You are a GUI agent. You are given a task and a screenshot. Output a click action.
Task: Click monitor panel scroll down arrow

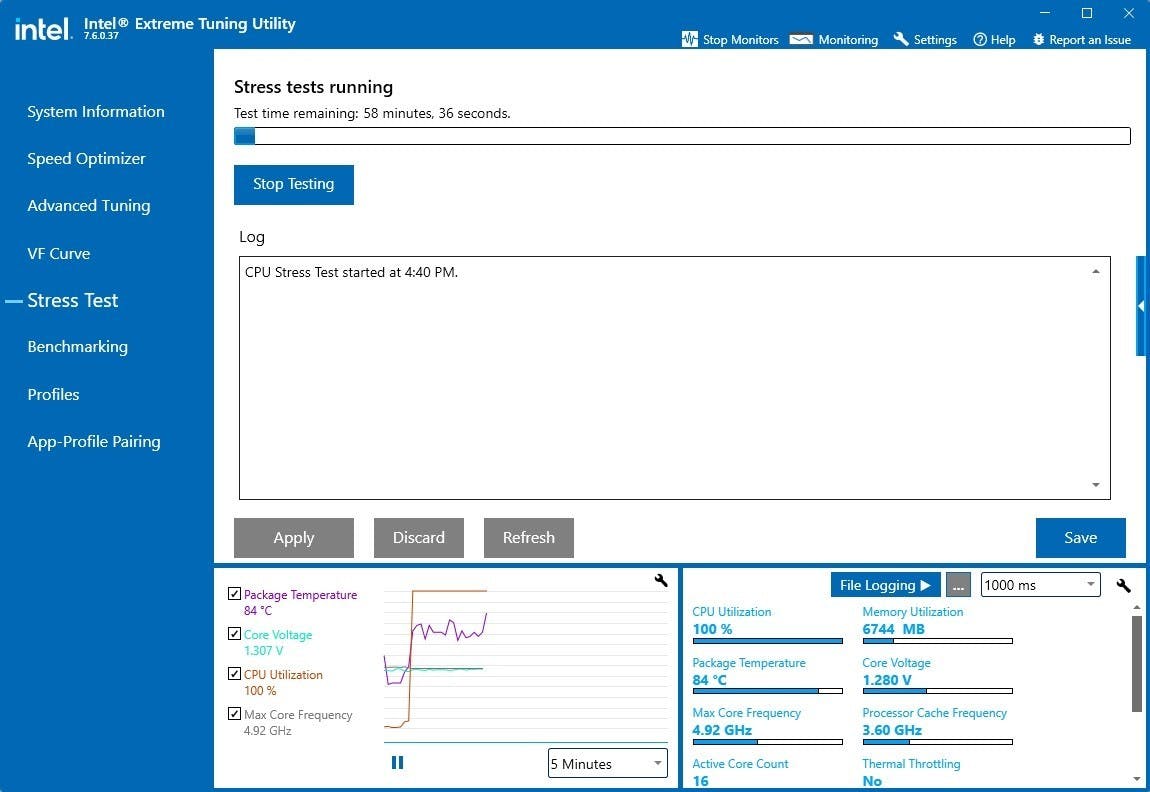coord(1137,779)
